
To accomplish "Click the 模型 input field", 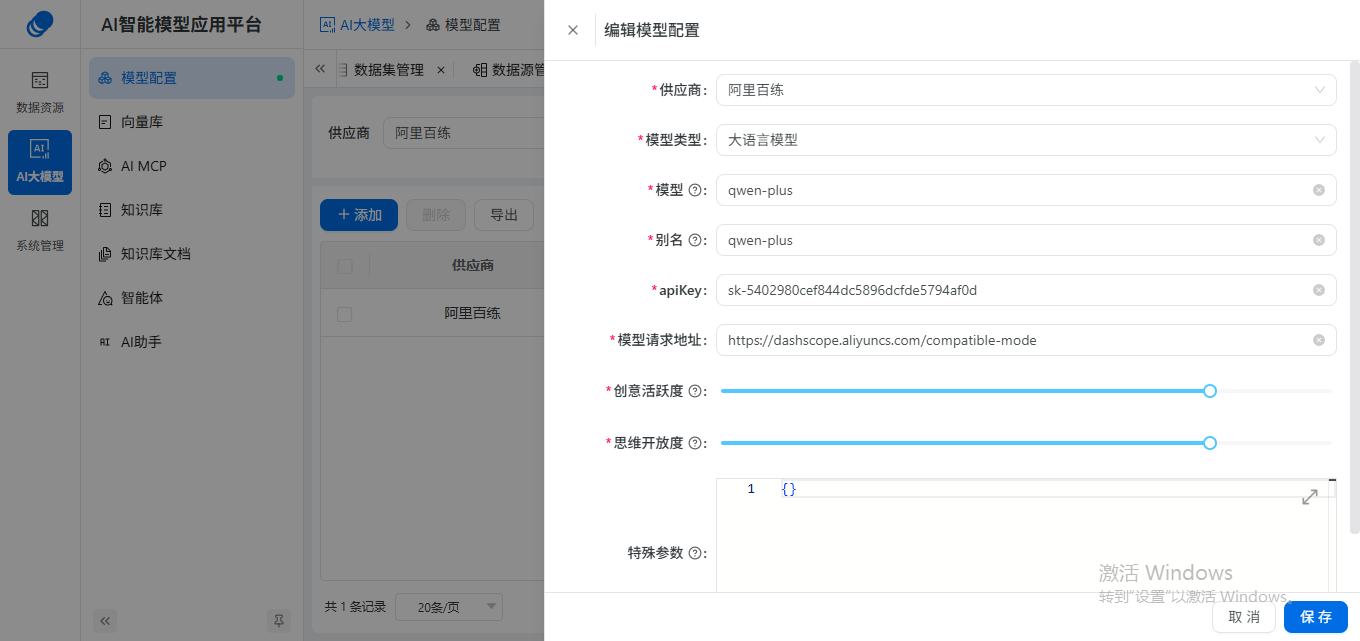I will (x=1026, y=190).
